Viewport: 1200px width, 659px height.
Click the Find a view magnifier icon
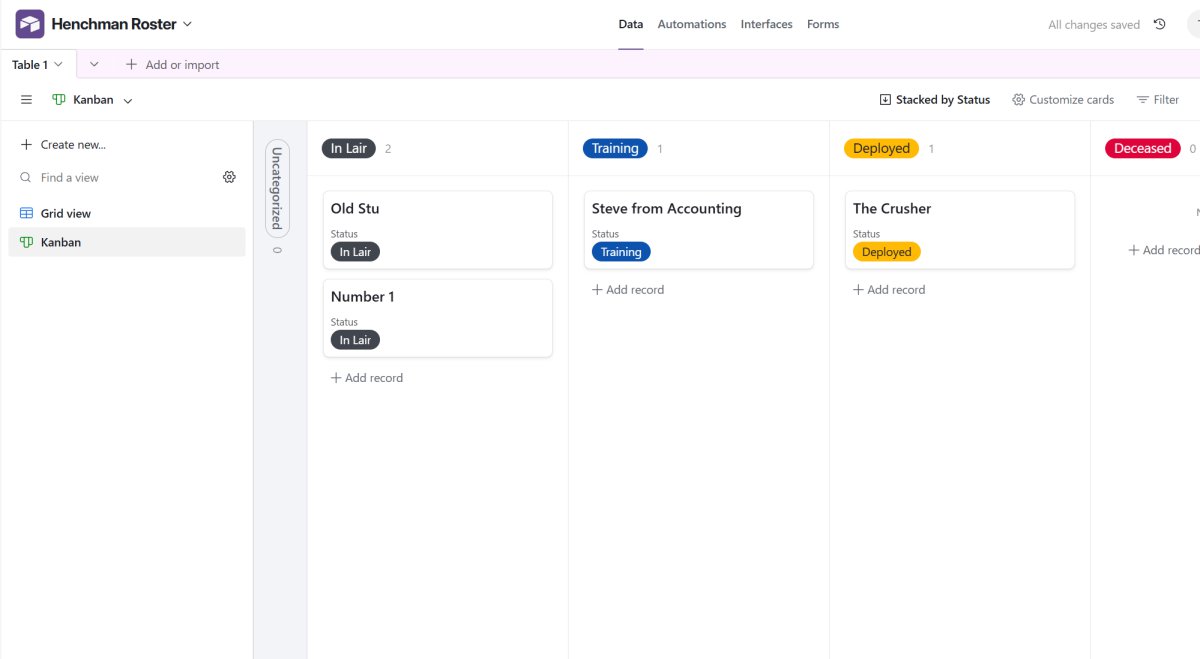click(x=23, y=176)
